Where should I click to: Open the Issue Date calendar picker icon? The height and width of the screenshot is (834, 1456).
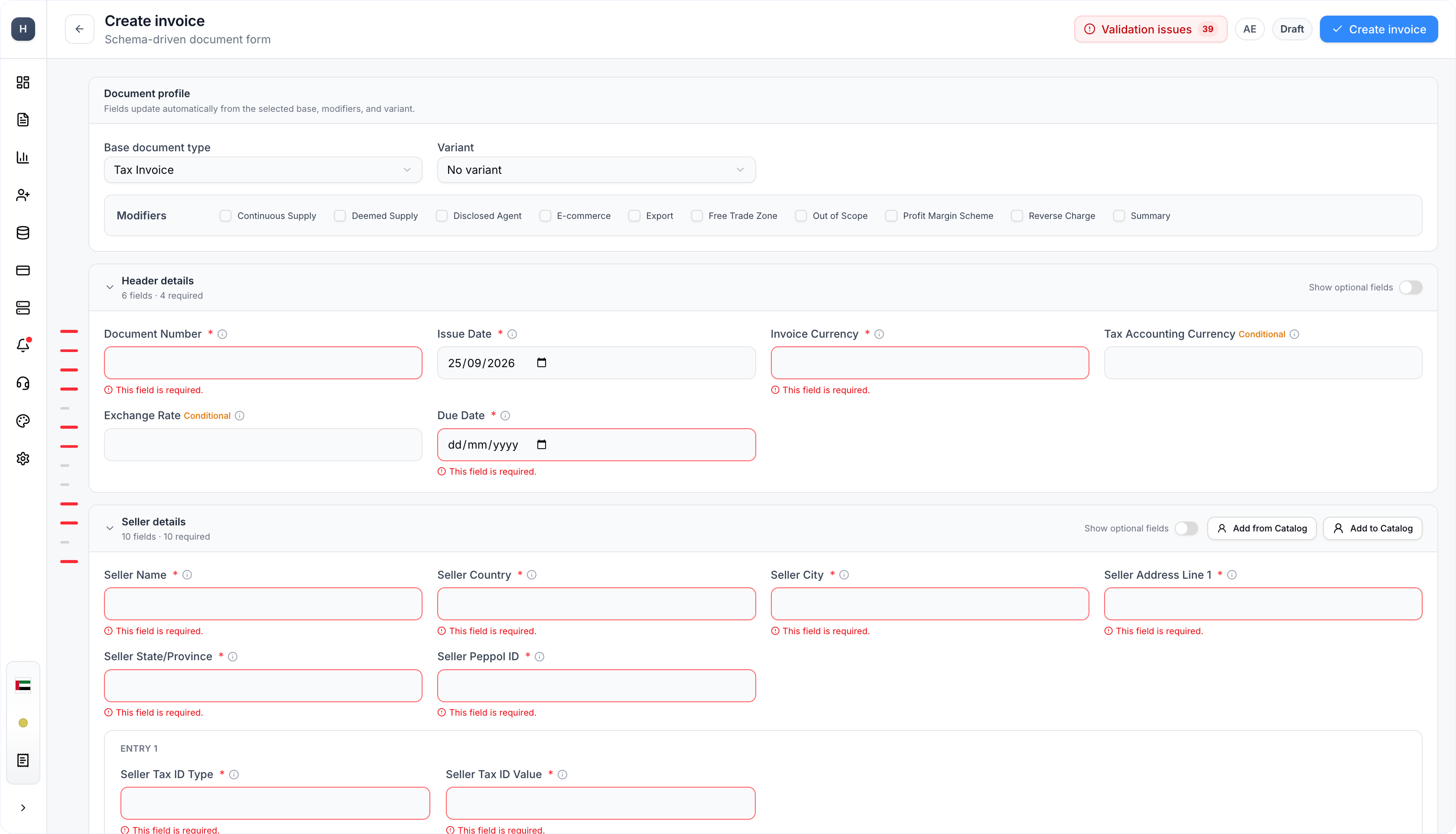coord(542,362)
